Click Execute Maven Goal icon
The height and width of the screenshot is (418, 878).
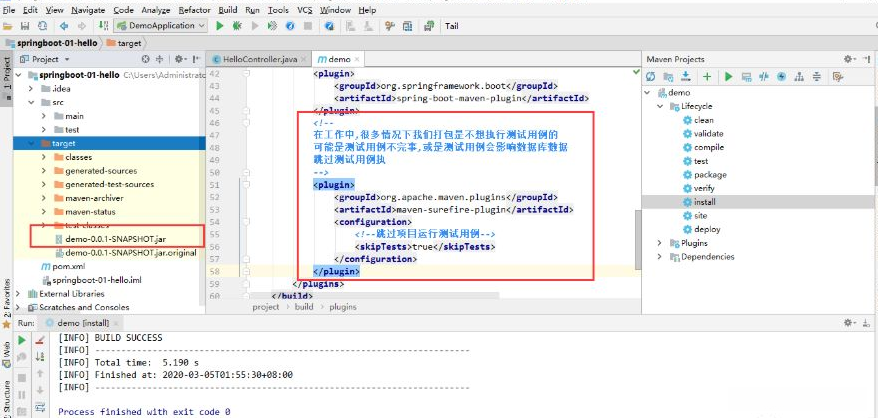click(746, 77)
